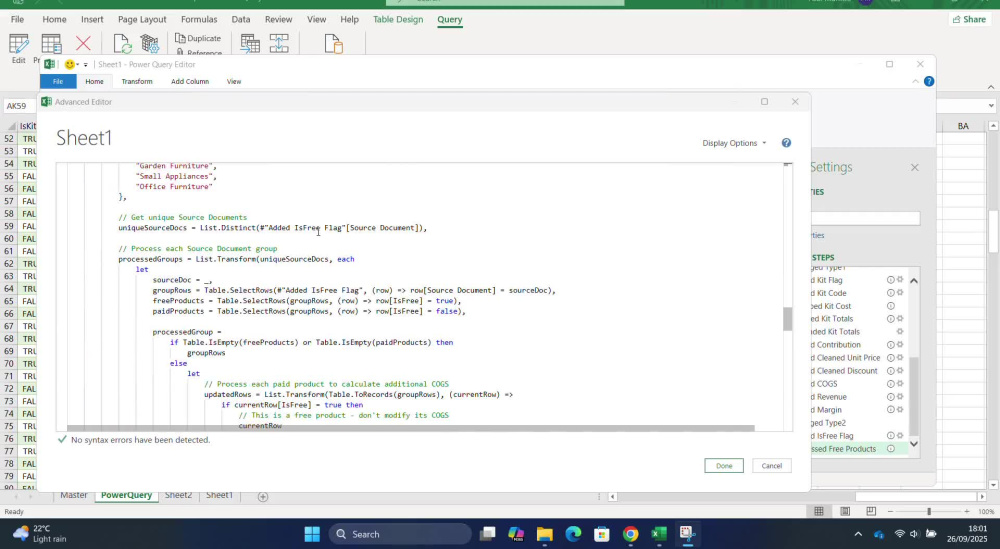Collapse the Excel ribbon chevron
Viewport: 1000px width, 549px height.
990,87
